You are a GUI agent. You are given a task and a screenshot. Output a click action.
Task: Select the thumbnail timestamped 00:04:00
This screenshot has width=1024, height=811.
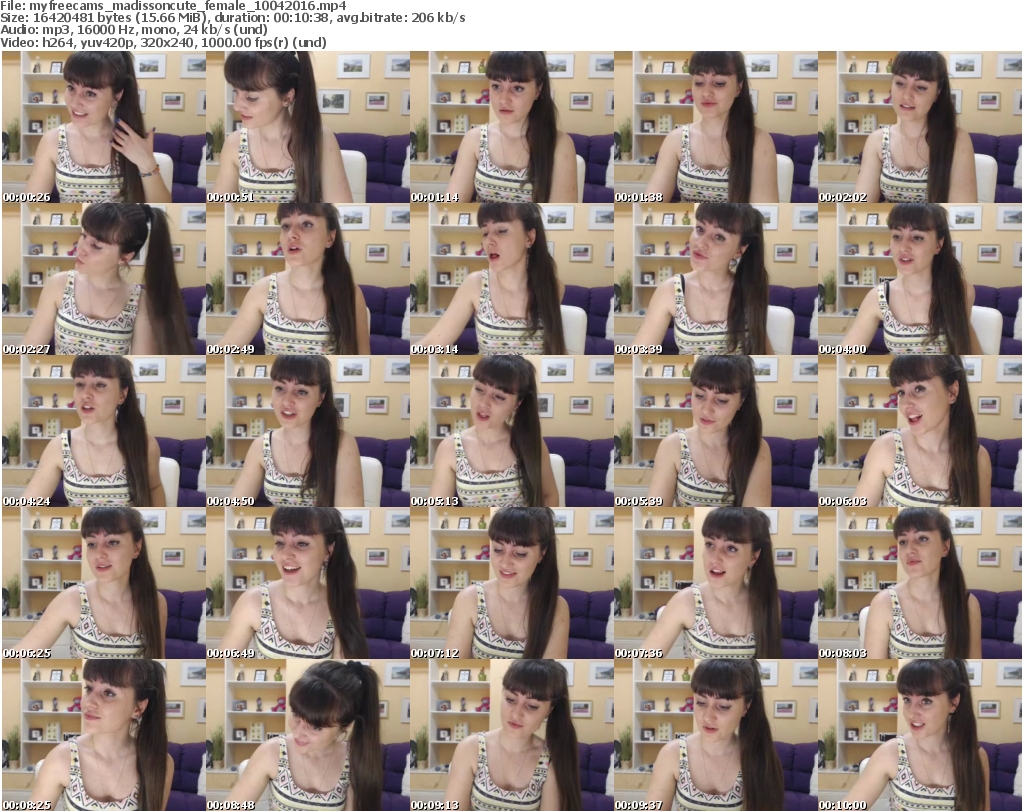pos(920,279)
